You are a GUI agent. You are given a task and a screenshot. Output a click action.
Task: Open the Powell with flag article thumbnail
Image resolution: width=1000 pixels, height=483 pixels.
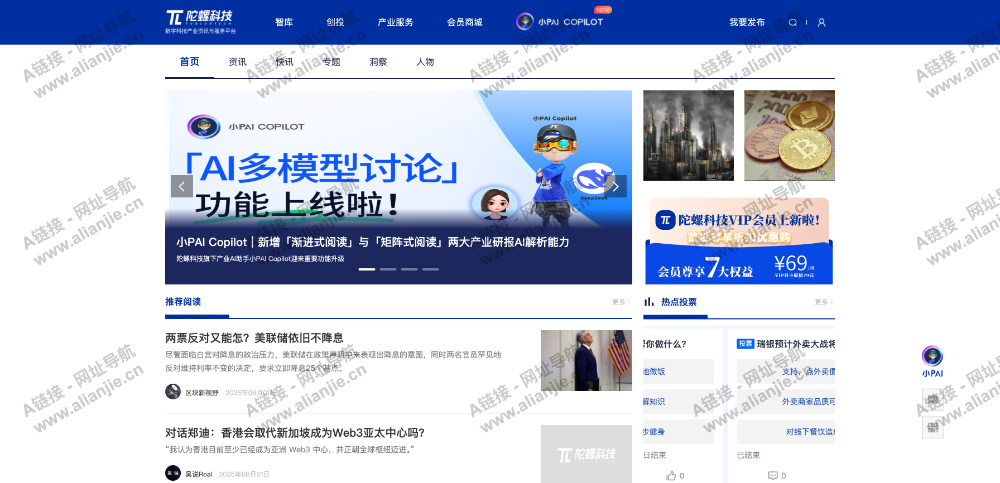tap(586, 360)
